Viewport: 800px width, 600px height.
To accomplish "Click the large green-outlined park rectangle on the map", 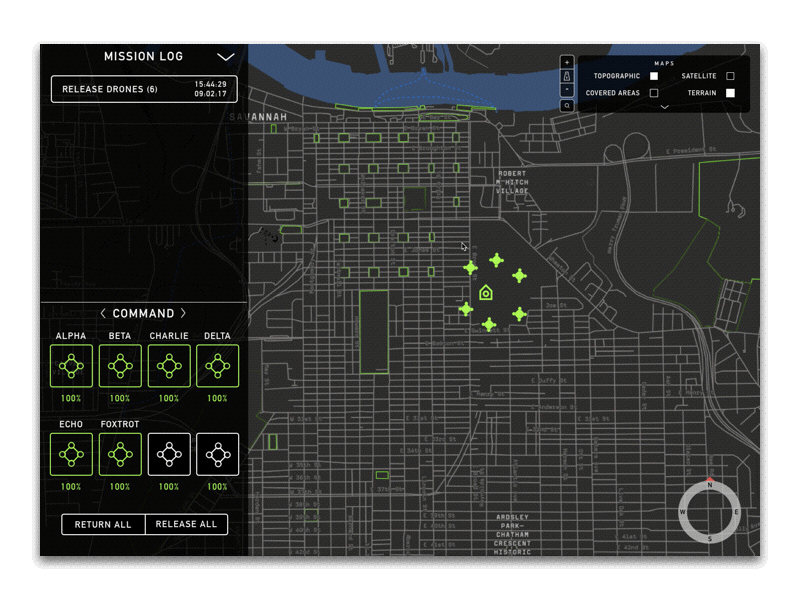I will click(374, 332).
